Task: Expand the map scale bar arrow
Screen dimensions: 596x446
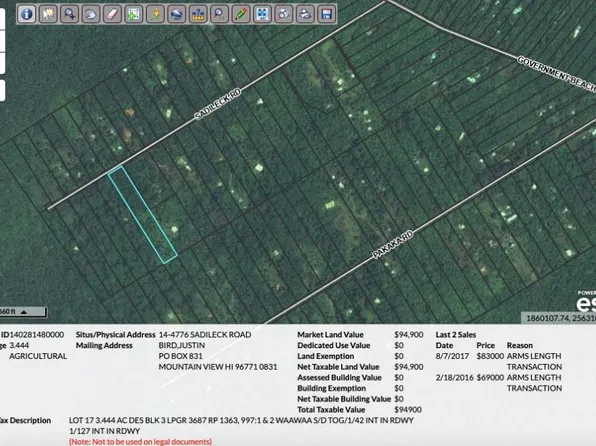Action: click(x=24, y=312)
